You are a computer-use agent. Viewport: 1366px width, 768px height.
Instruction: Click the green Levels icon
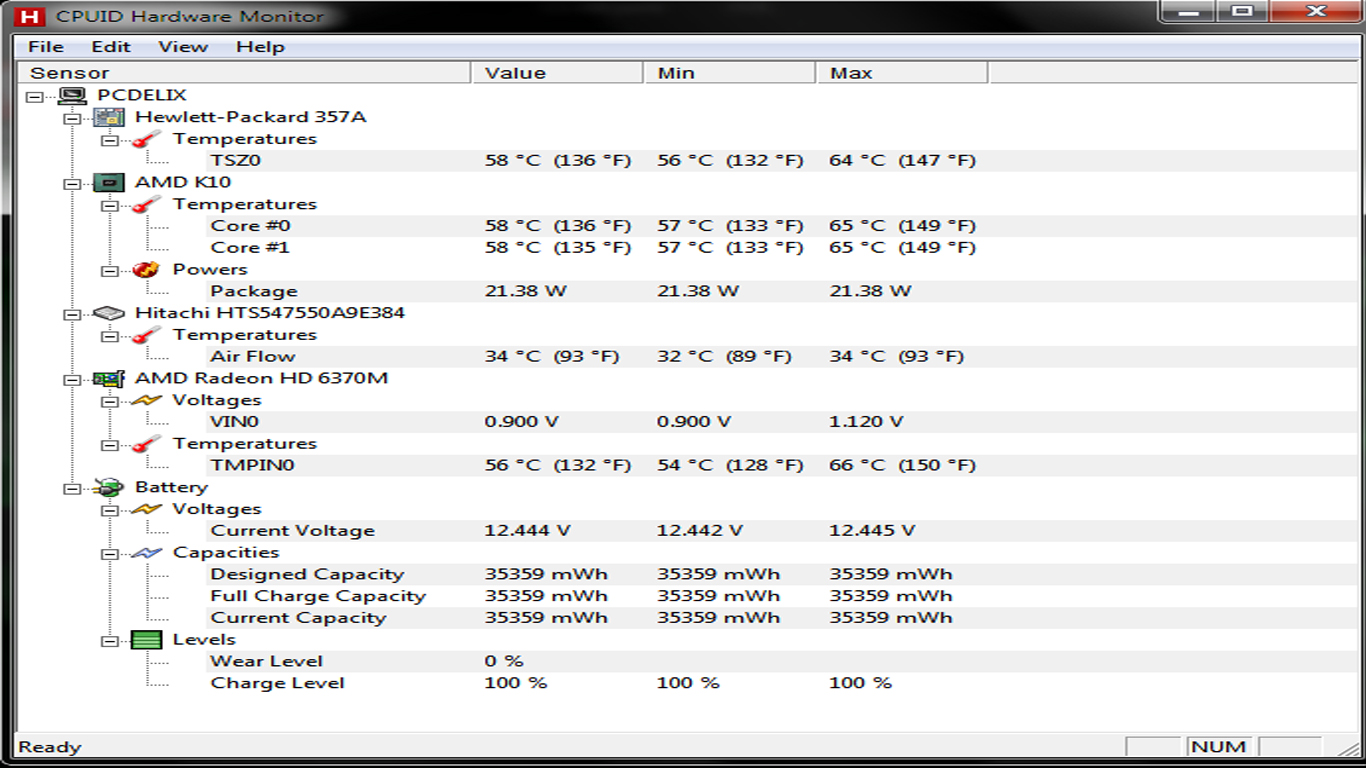146,640
